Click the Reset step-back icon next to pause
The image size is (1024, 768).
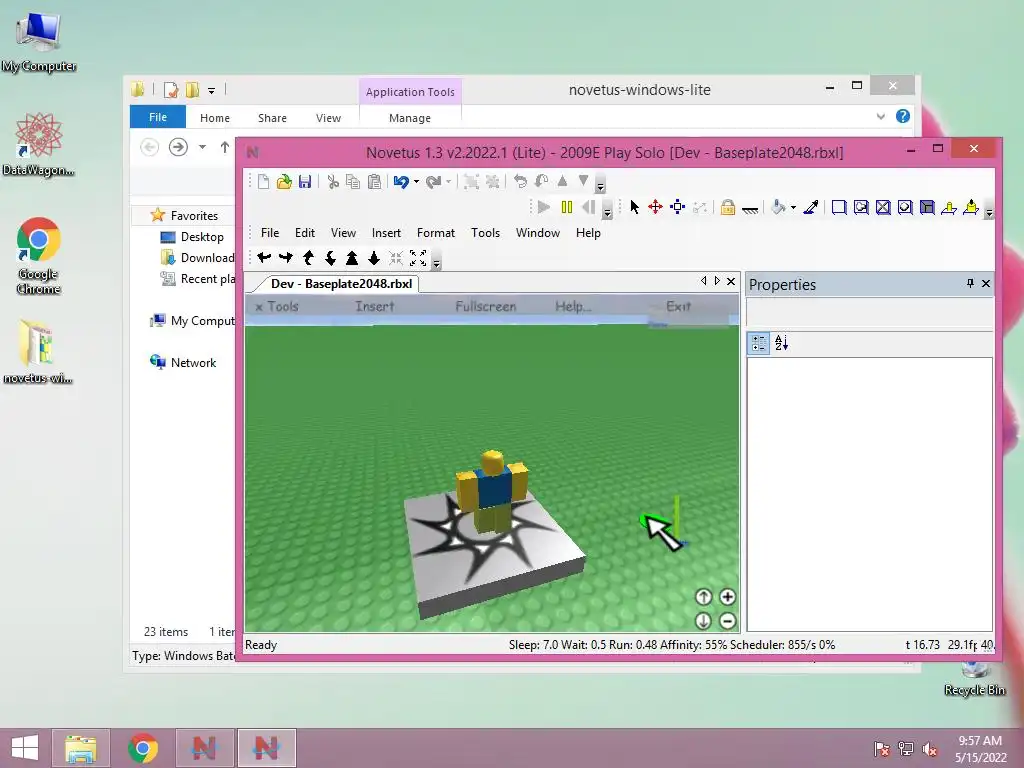(588, 207)
